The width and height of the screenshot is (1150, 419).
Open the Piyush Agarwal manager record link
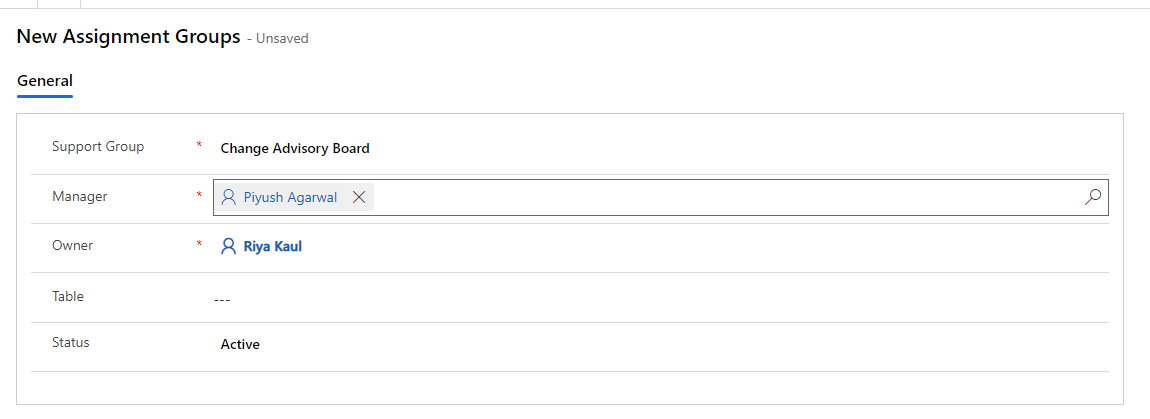290,197
